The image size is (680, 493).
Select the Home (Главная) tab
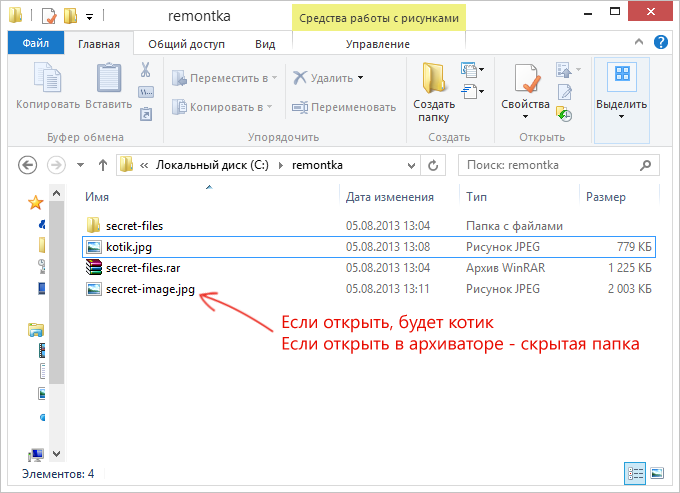point(99,44)
